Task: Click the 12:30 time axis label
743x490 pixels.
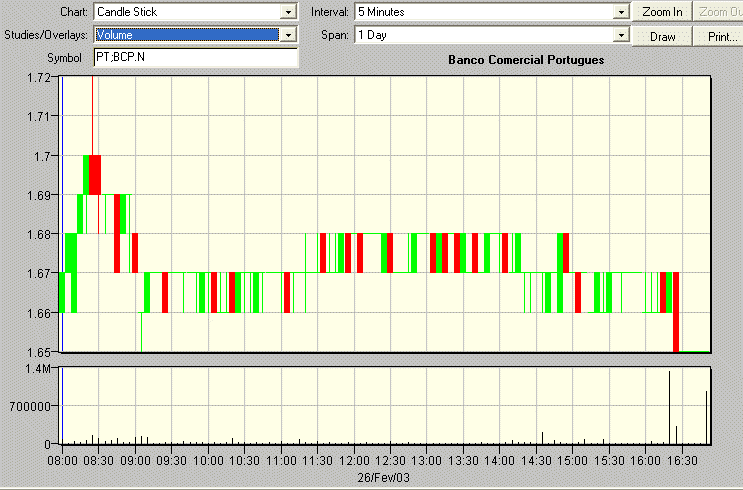Action: (x=390, y=460)
